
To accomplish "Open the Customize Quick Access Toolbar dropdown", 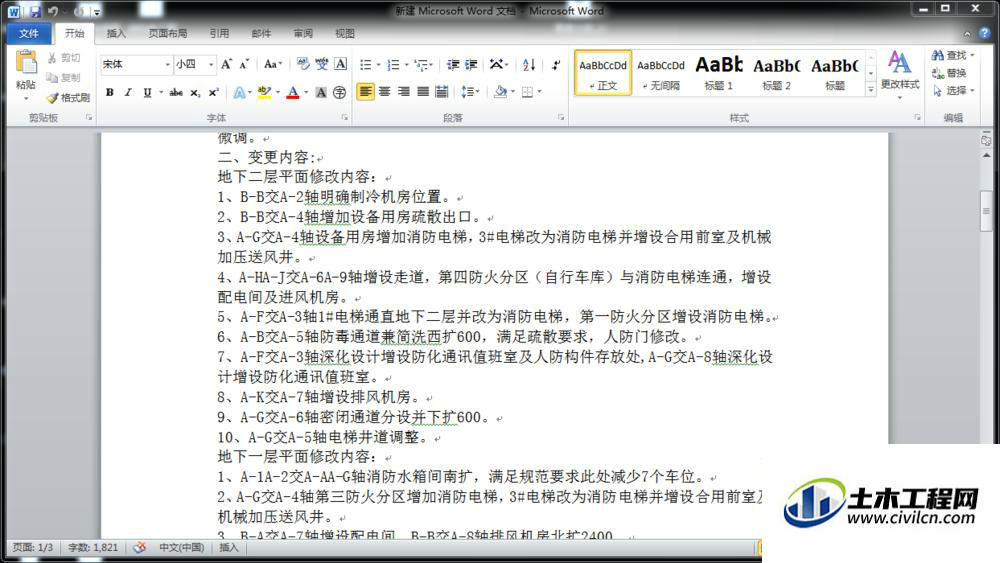I will click(x=96, y=11).
